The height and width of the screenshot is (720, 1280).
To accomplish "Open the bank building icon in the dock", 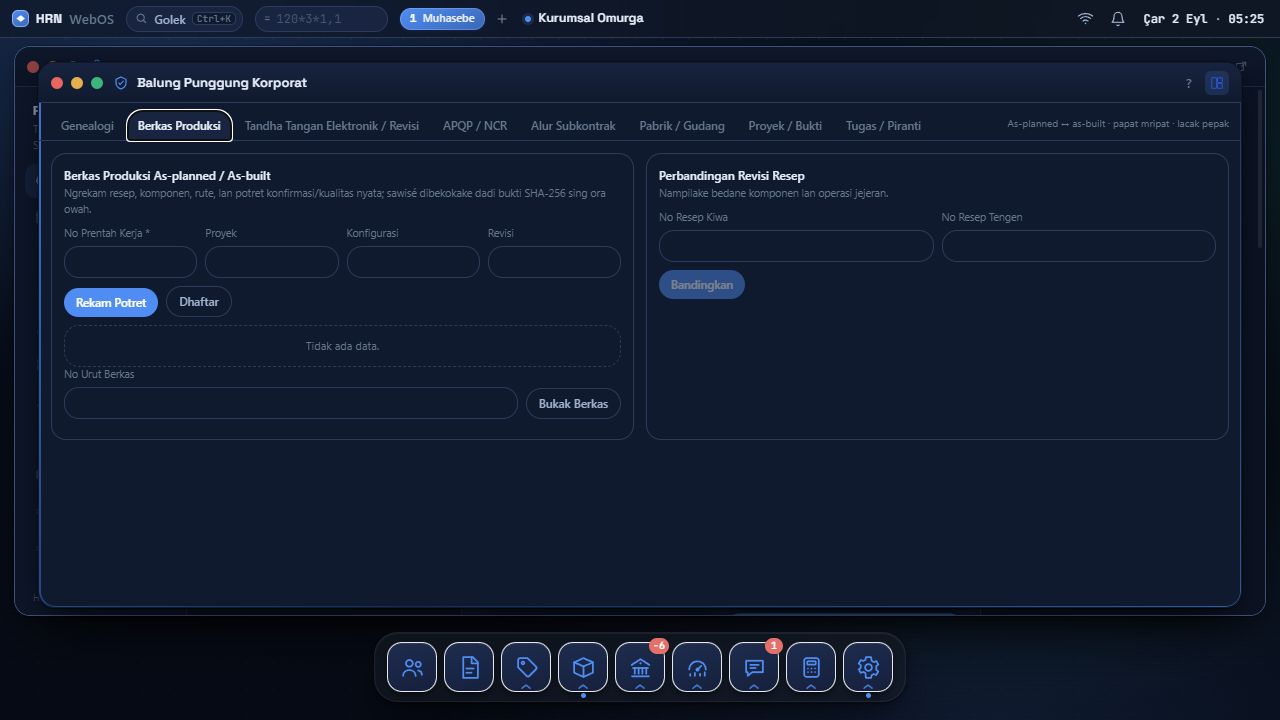I will tap(640, 667).
